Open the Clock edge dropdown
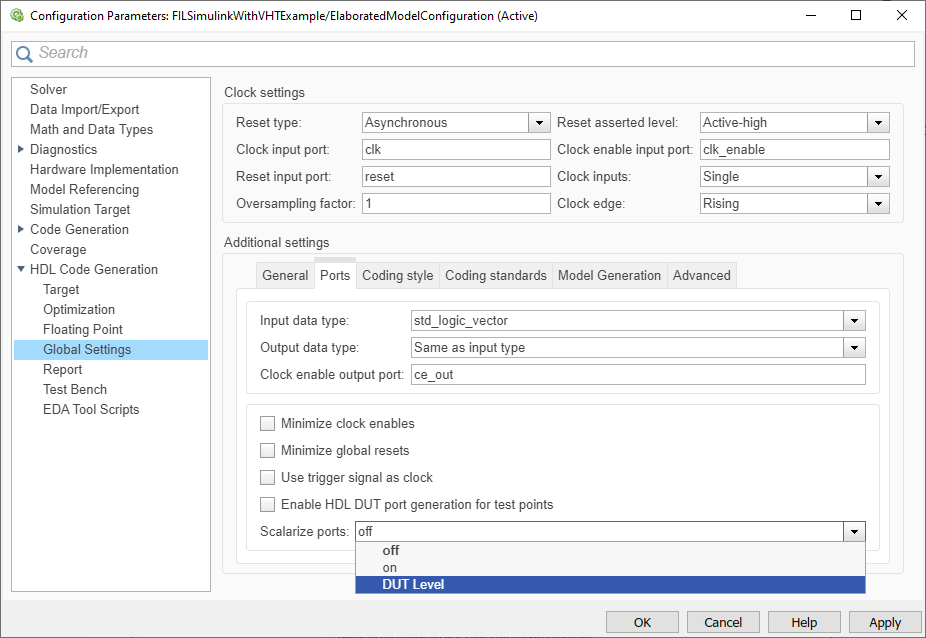926x638 pixels. (878, 204)
